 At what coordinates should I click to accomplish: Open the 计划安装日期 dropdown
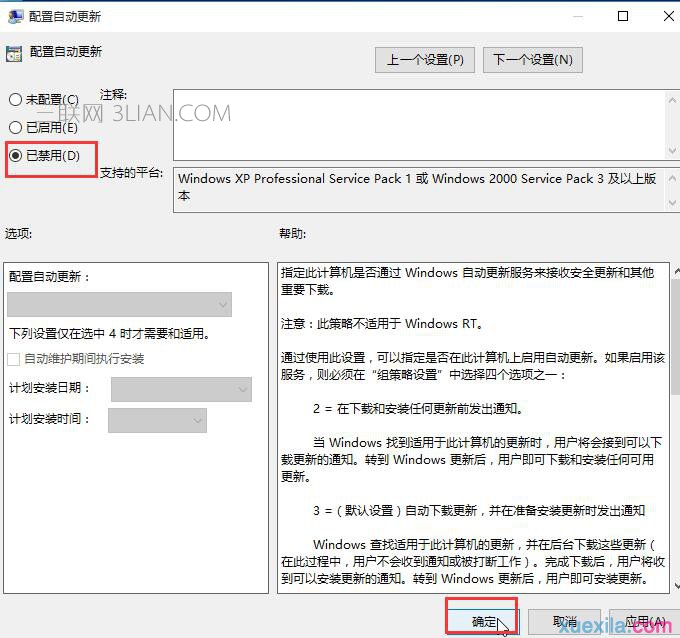181,389
